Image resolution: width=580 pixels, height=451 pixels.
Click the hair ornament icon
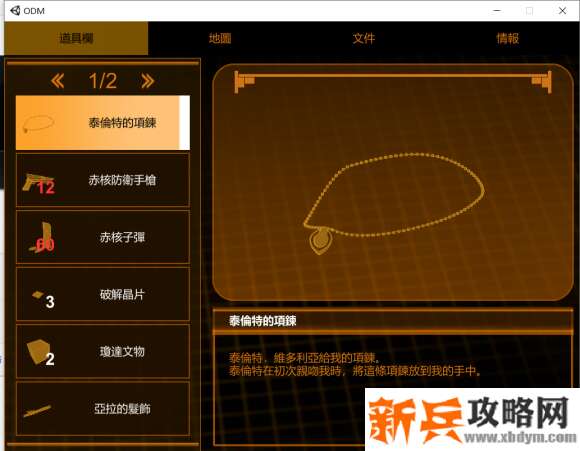pyautogui.click(x=37, y=411)
